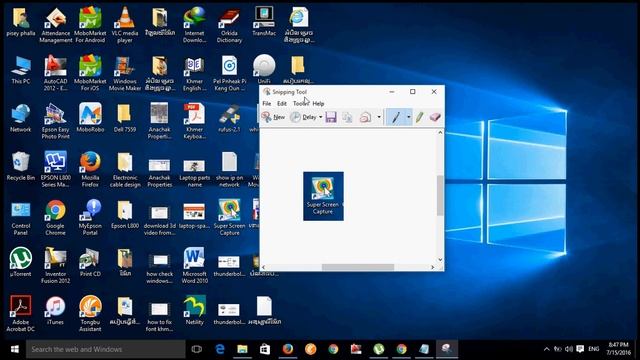Select the MoboMarket For iOS desktop icon
This screenshot has height=360, width=640.
pos(90,73)
